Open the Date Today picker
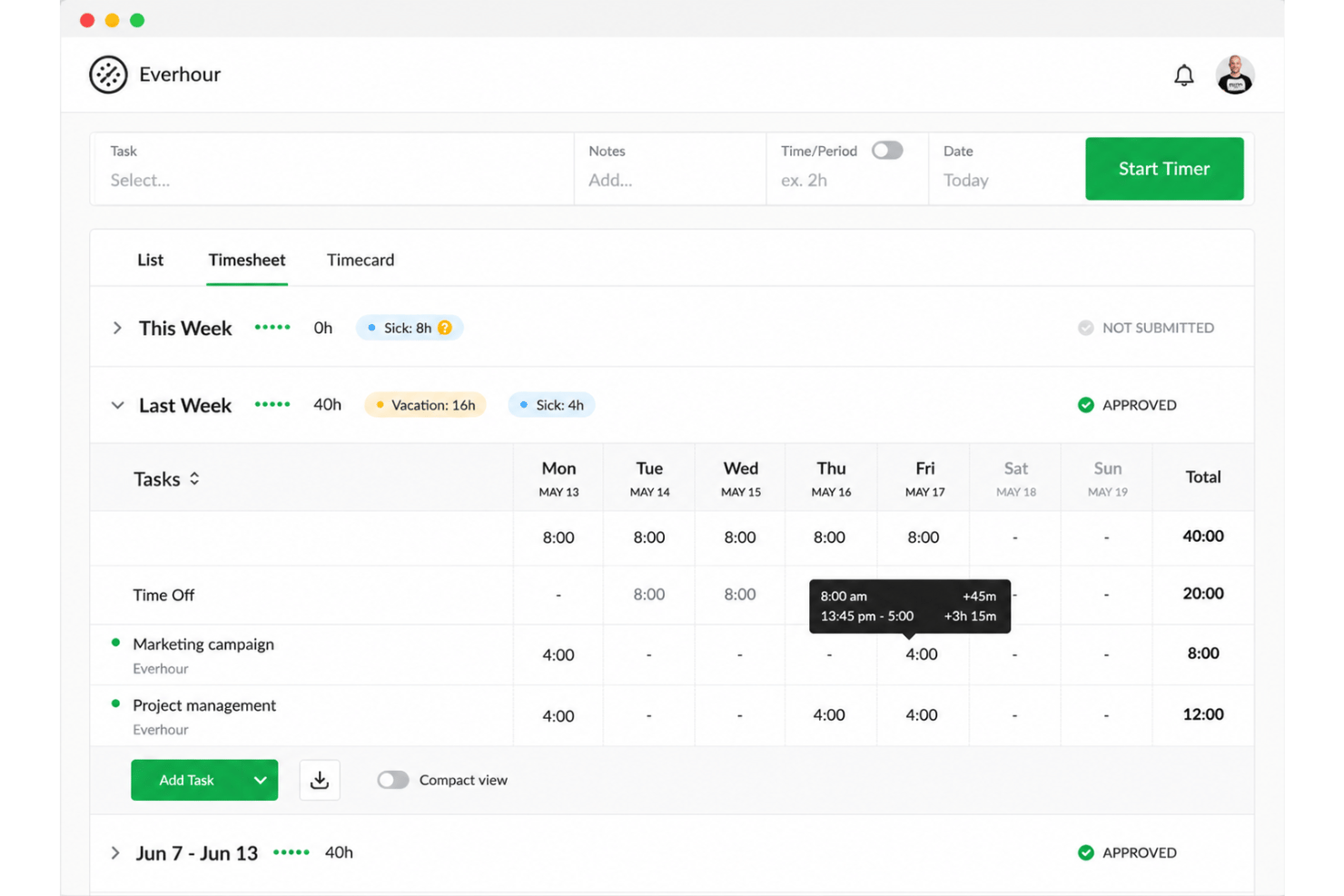The height and width of the screenshot is (896, 1344). 1006,169
